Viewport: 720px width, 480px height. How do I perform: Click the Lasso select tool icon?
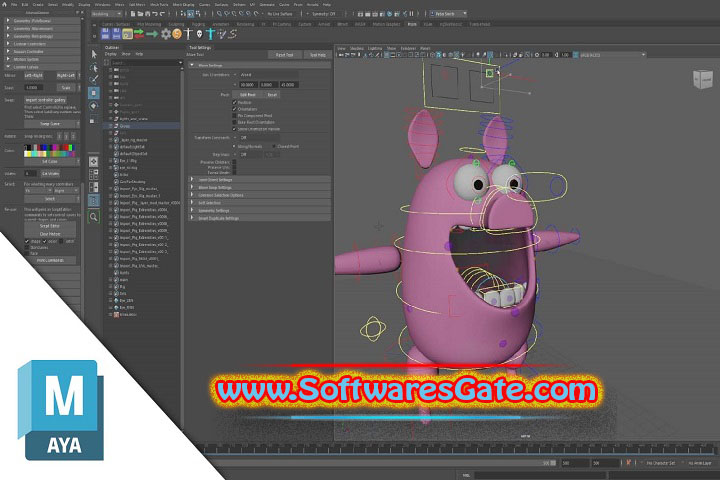[x=95, y=66]
